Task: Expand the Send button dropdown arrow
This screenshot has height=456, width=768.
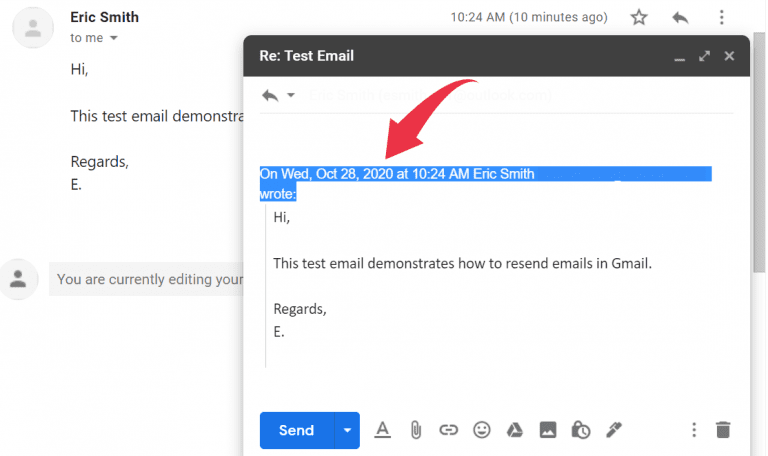Action: pyautogui.click(x=347, y=430)
